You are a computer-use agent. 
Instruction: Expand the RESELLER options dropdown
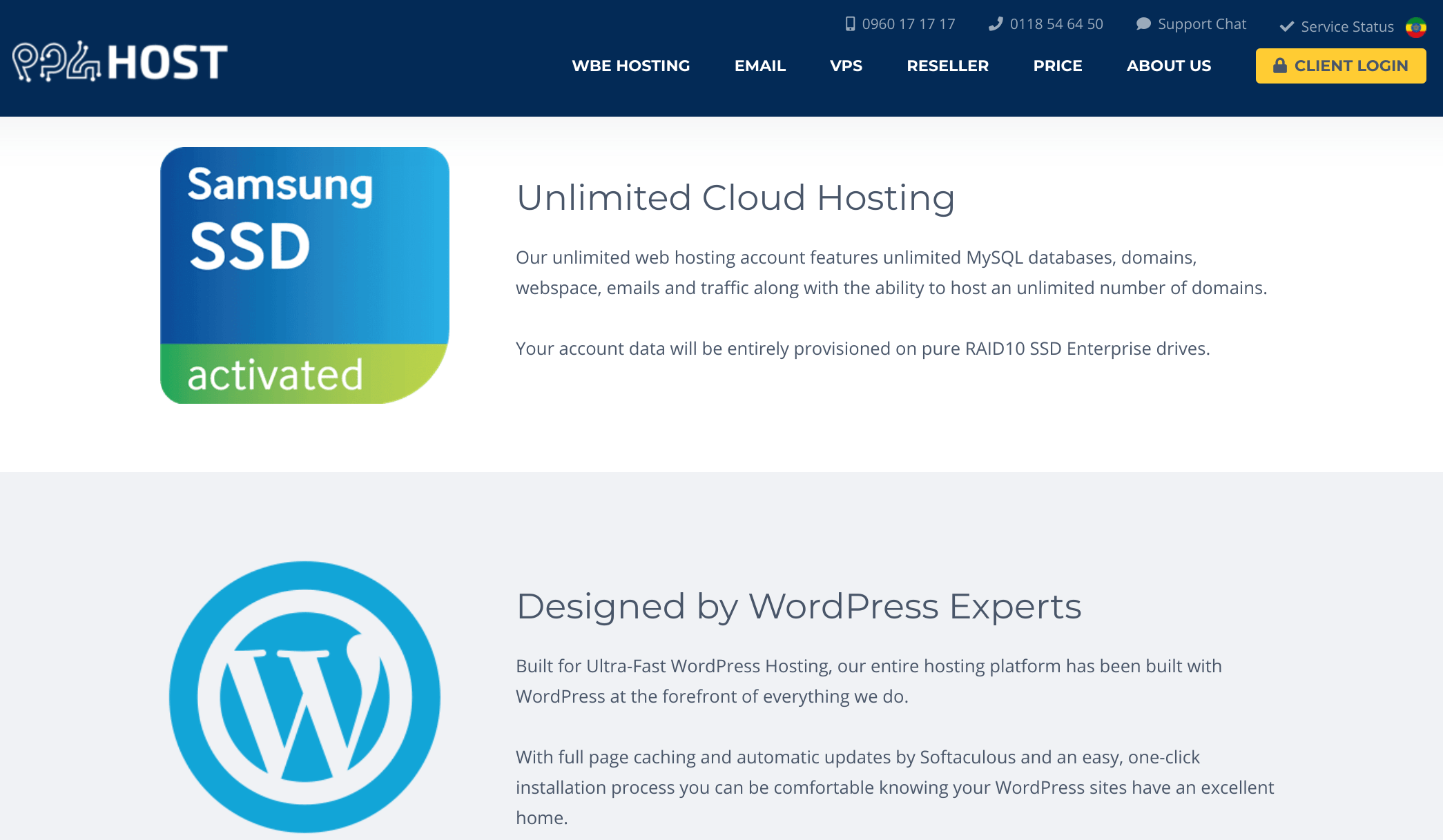pyautogui.click(x=947, y=66)
